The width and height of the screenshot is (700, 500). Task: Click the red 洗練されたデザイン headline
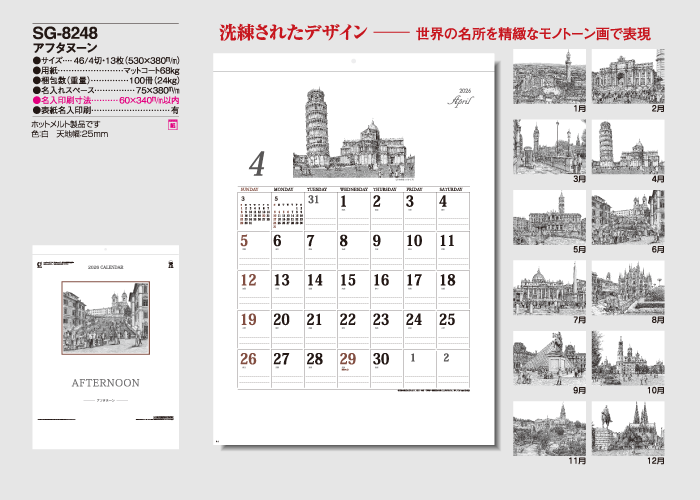coord(292,33)
